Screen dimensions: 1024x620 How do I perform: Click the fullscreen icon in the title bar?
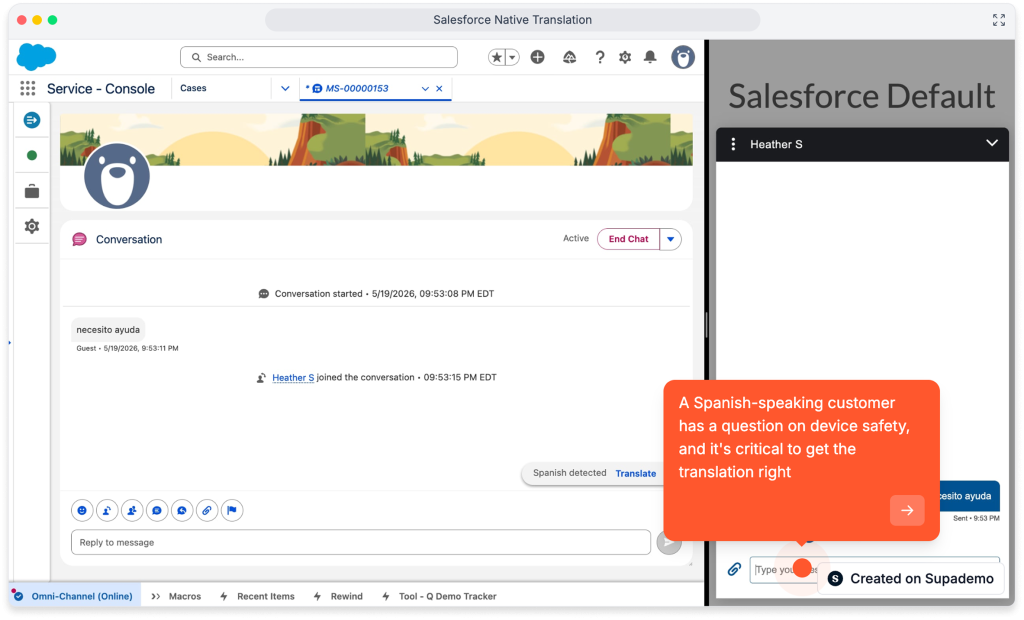[x=999, y=20]
